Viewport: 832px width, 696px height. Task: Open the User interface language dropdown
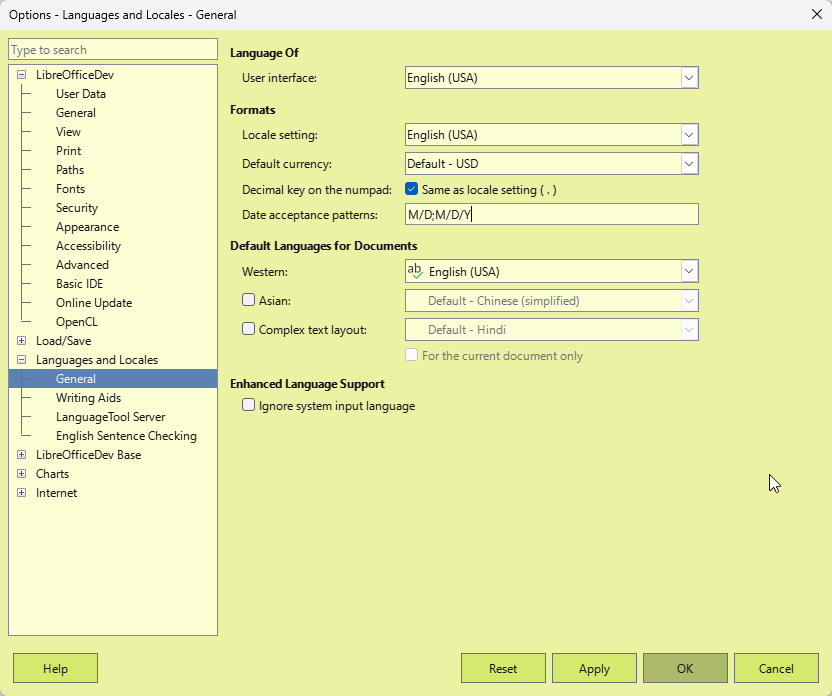689,78
